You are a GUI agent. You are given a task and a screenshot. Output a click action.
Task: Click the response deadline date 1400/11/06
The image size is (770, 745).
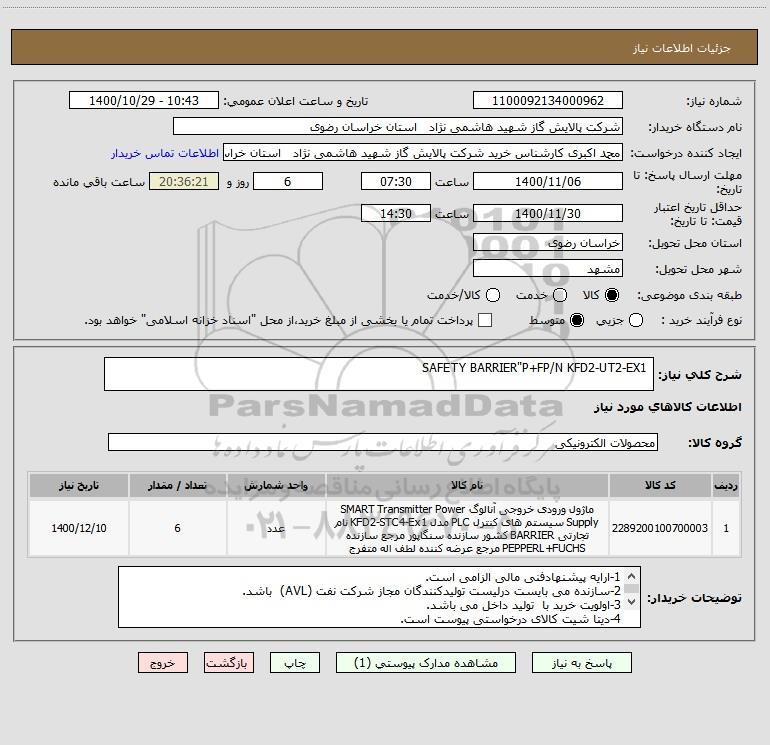pyautogui.click(x=548, y=181)
